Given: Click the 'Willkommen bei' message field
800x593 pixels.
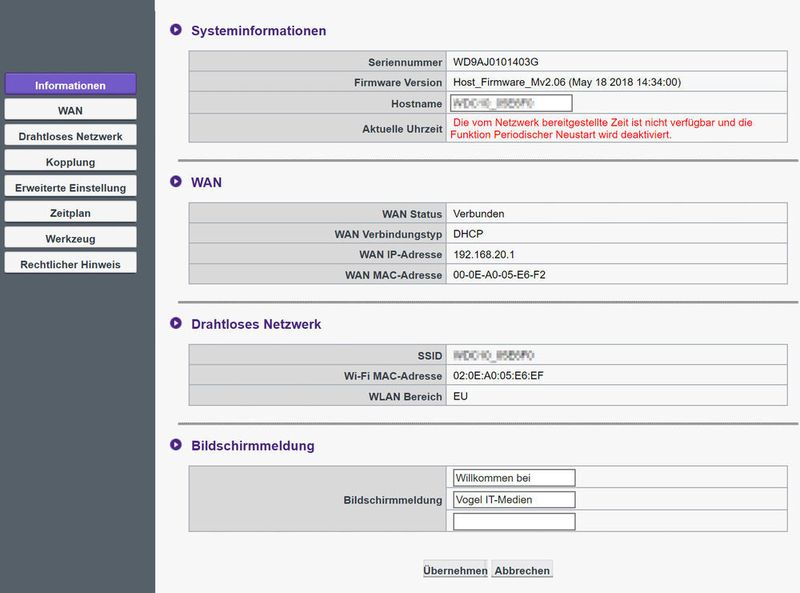Looking at the screenshot, I should coord(514,478).
